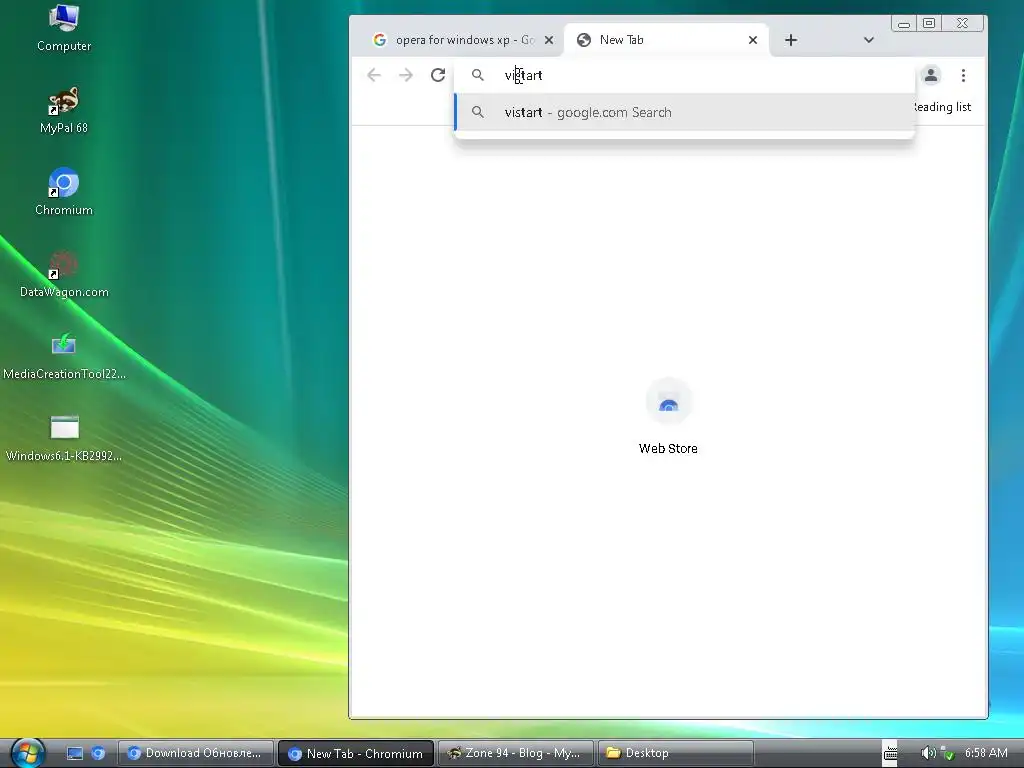The width and height of the screenshot is (1024, 768).
Task: Switch to the New Tab tab
Action: pyautogui.click(x=666, y=40)
